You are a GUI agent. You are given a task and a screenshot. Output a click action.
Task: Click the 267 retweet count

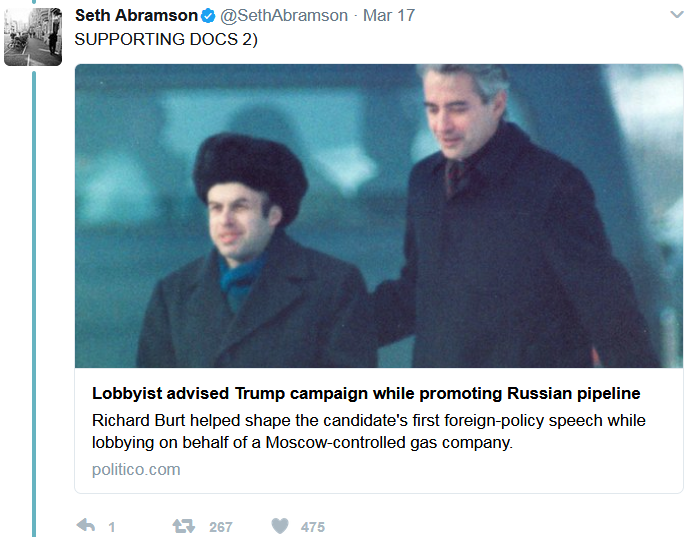220,527
